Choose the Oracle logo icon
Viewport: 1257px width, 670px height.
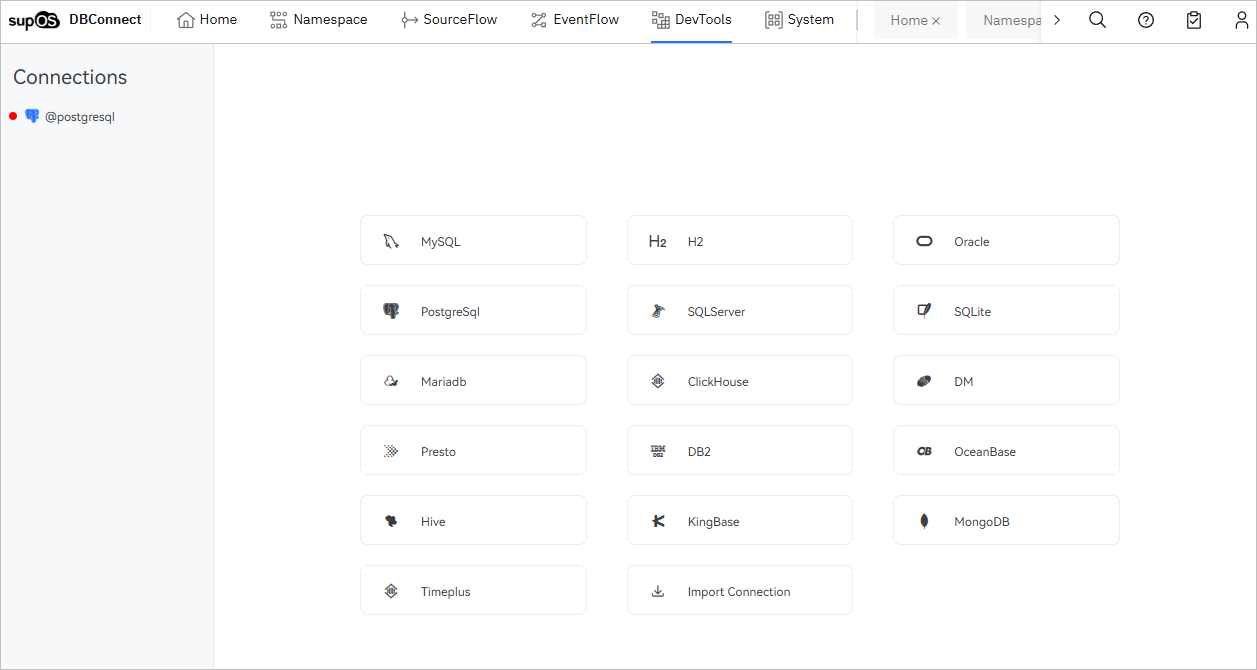(924, 241)
